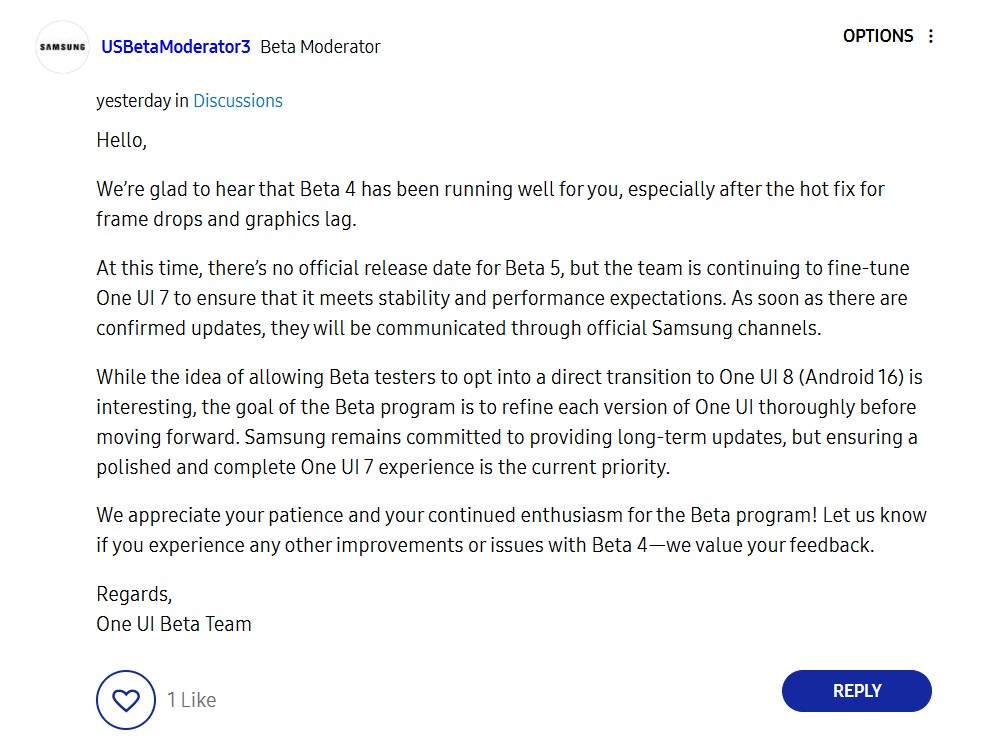Click the blue REPLY button

coord(857,691)
